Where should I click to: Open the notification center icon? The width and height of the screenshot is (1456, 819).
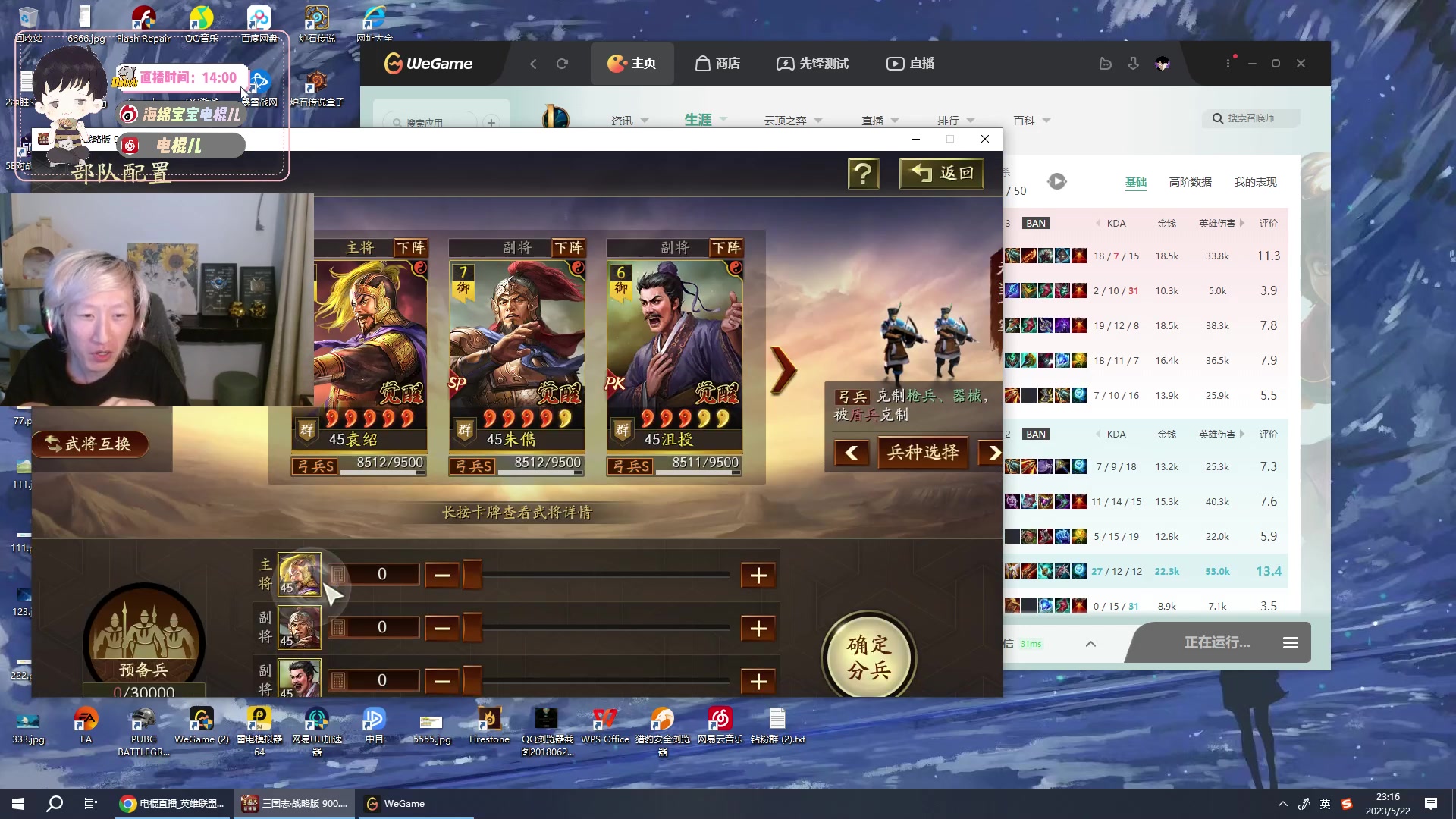1431,804
